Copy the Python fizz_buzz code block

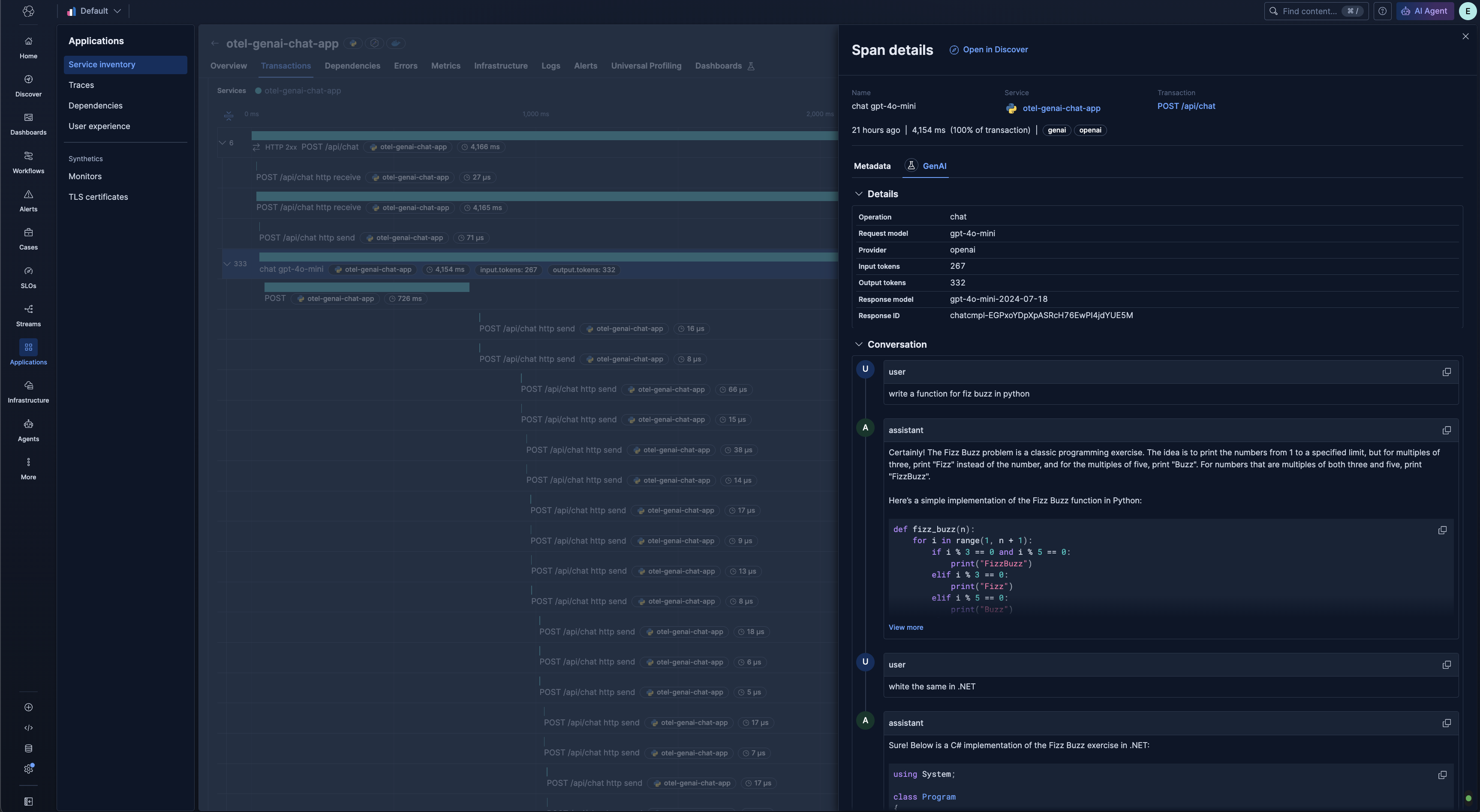[x=1442, y=530]
